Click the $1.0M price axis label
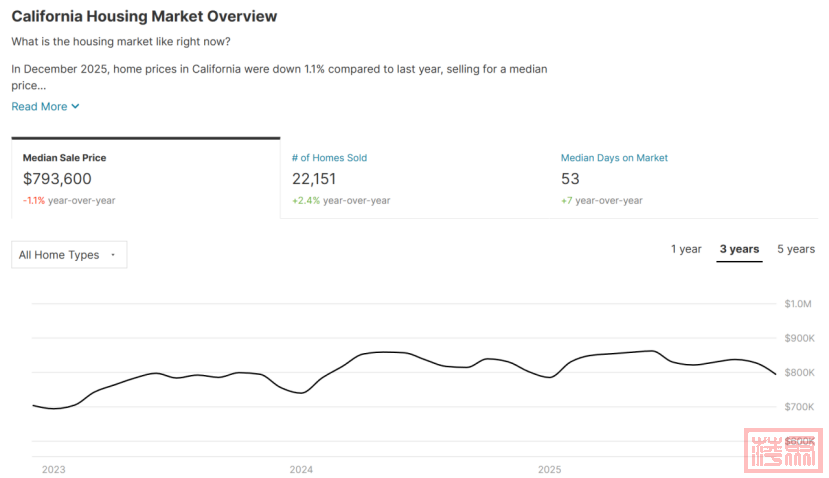This screenshot has height=478, width=829. 799,304
